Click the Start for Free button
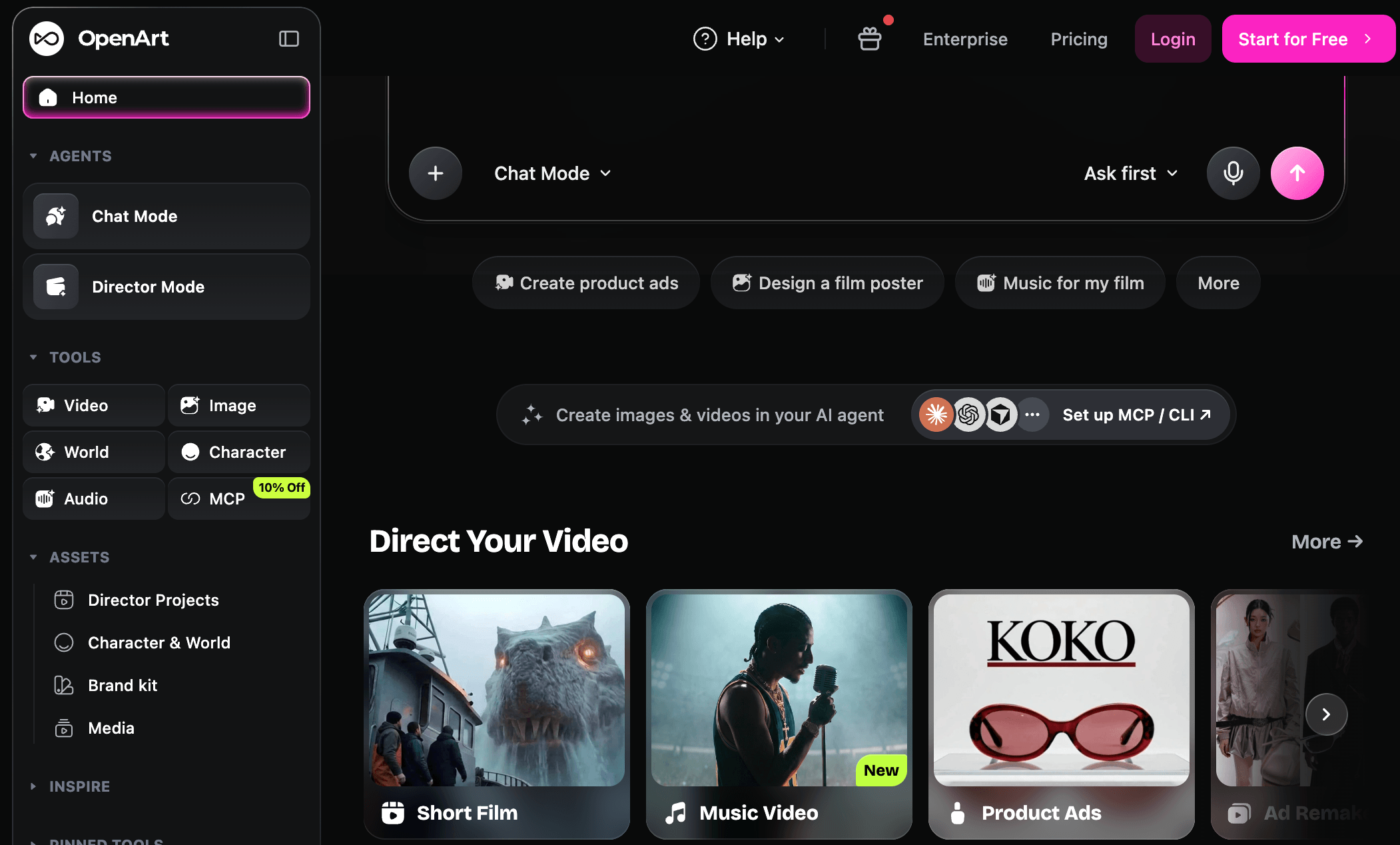 [1308, 39]
